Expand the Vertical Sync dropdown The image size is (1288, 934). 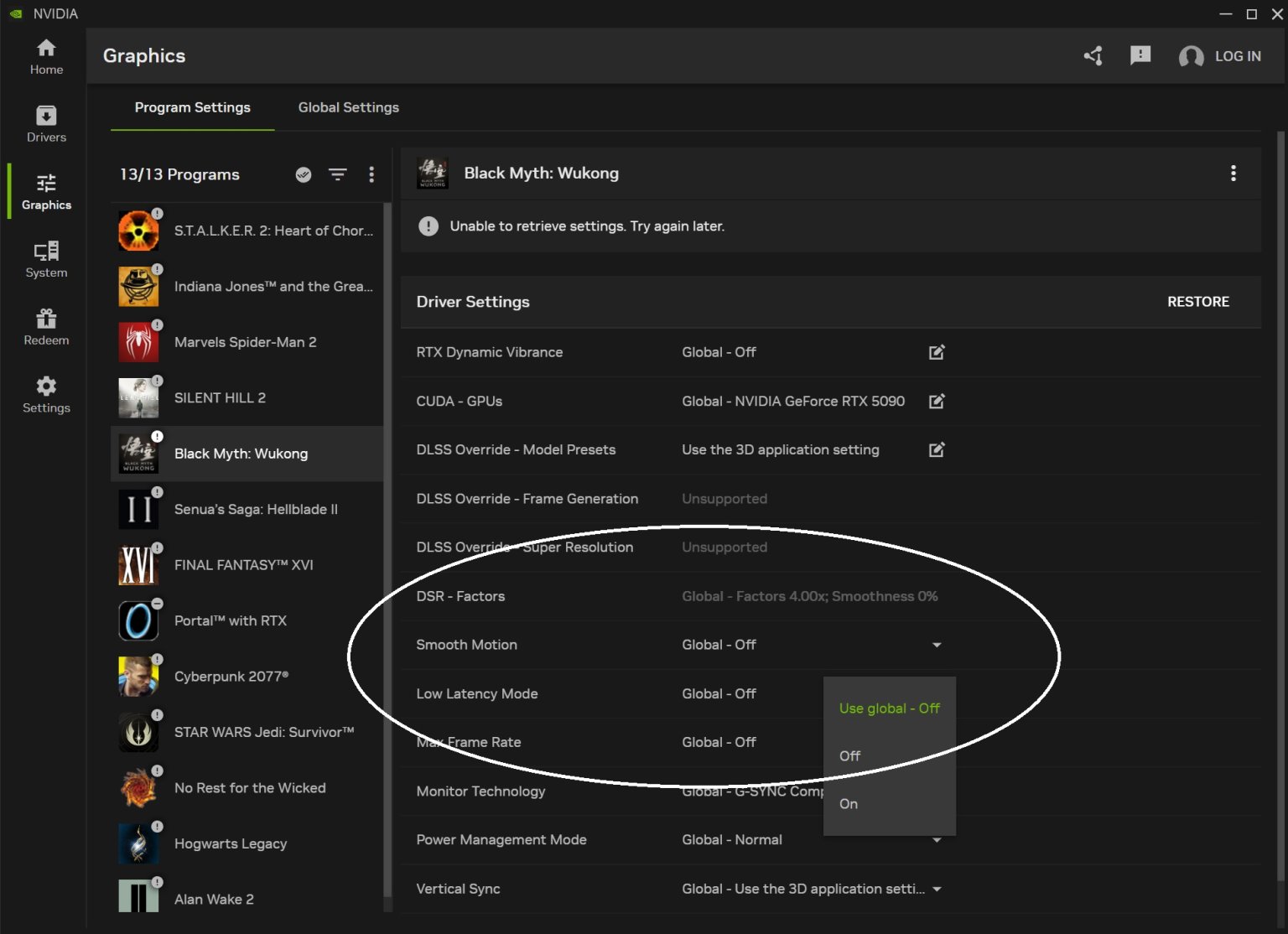click(937, 890)
